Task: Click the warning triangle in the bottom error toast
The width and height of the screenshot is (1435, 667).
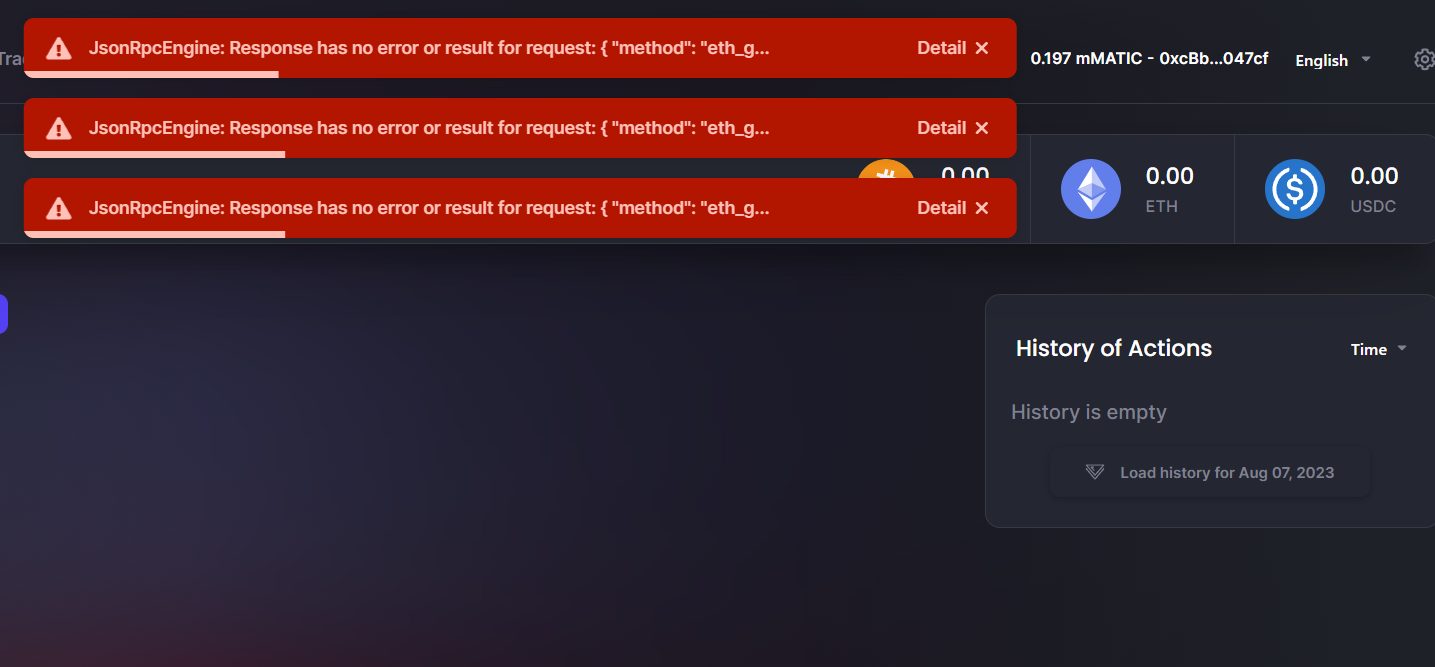Action: (x=59, y=208)
